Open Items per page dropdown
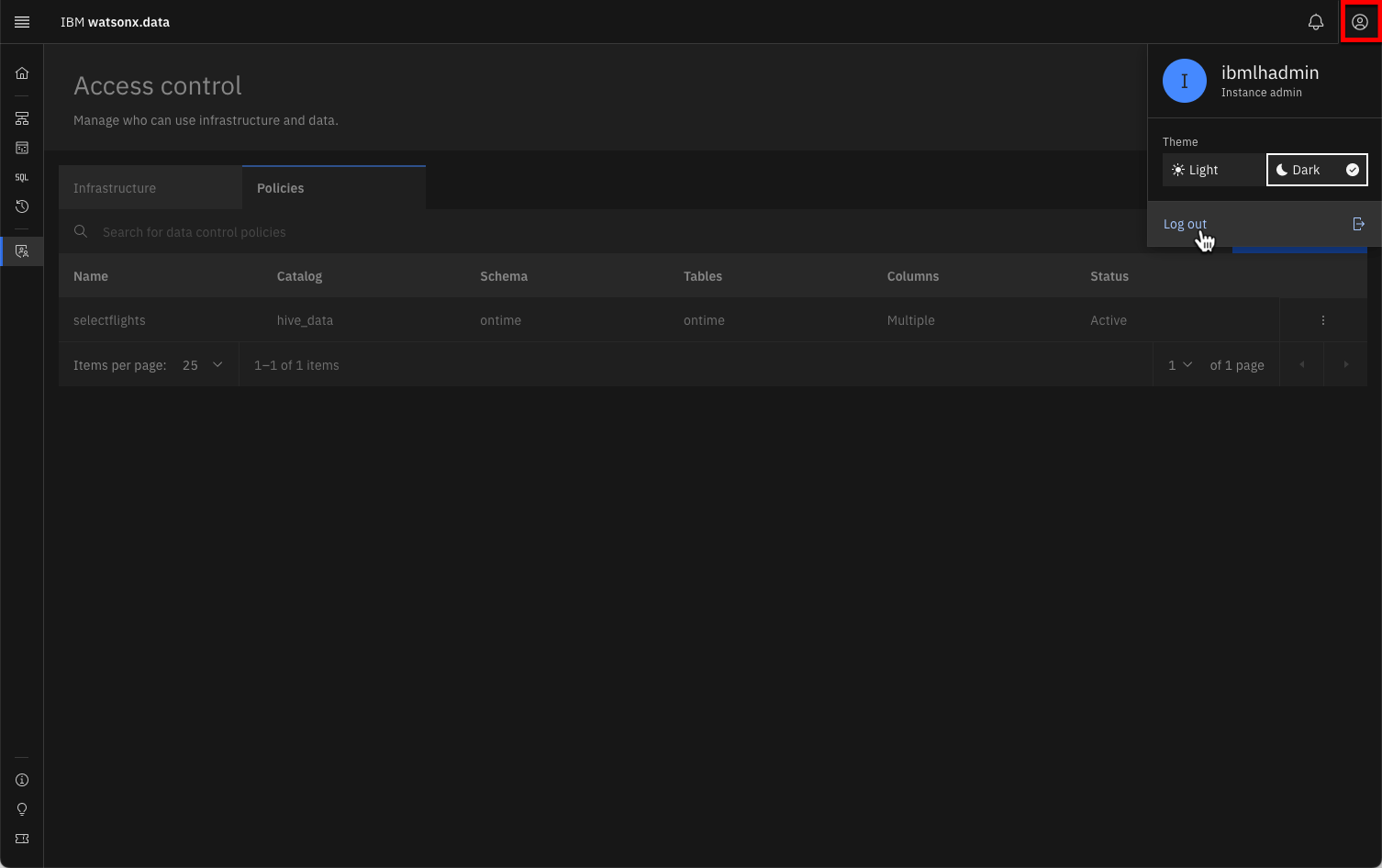 tap(203, 364)
